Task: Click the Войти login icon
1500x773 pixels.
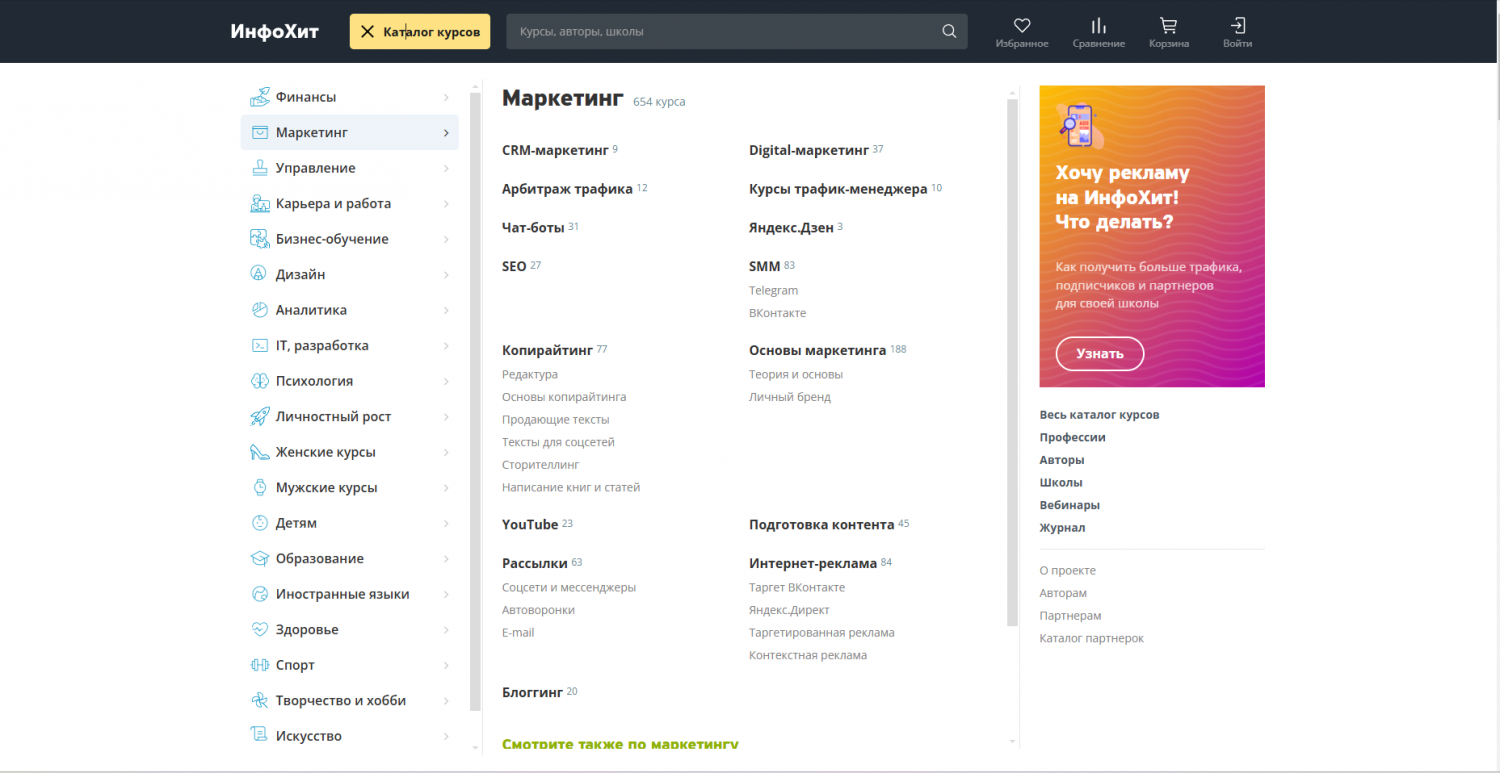Action: pyautogui.click(x=1237, y=26)
